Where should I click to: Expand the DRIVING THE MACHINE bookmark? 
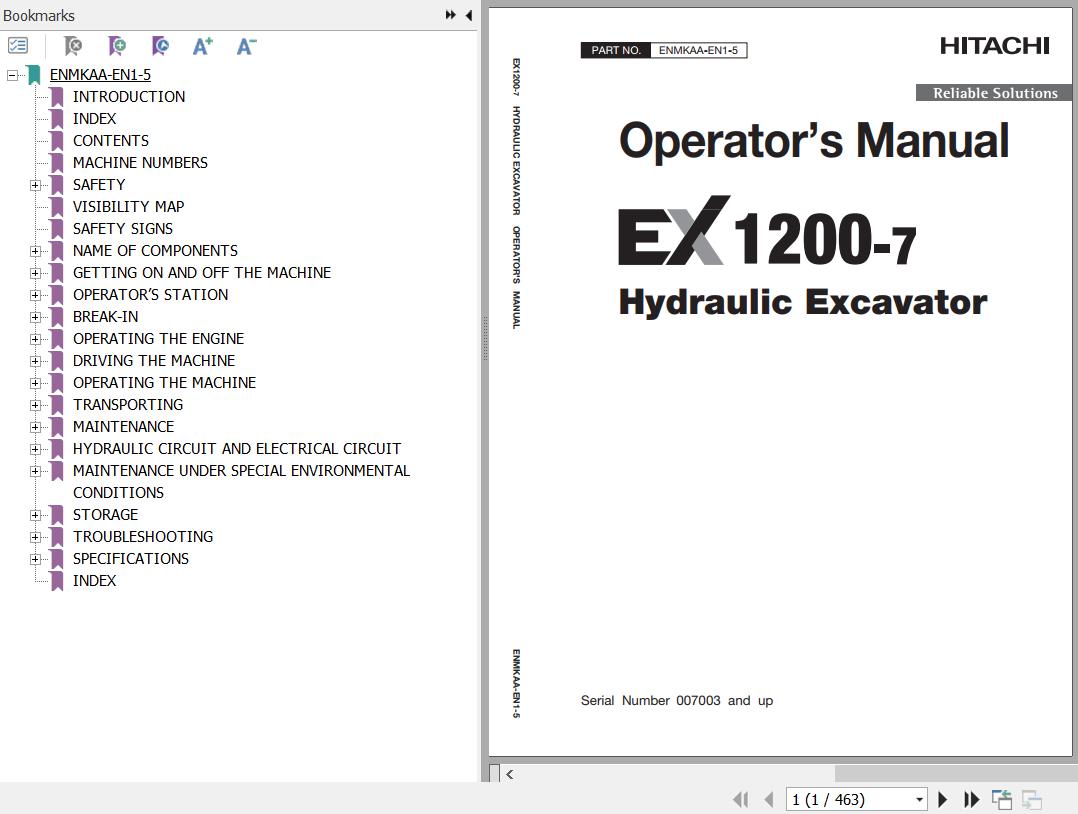(35, 361)
